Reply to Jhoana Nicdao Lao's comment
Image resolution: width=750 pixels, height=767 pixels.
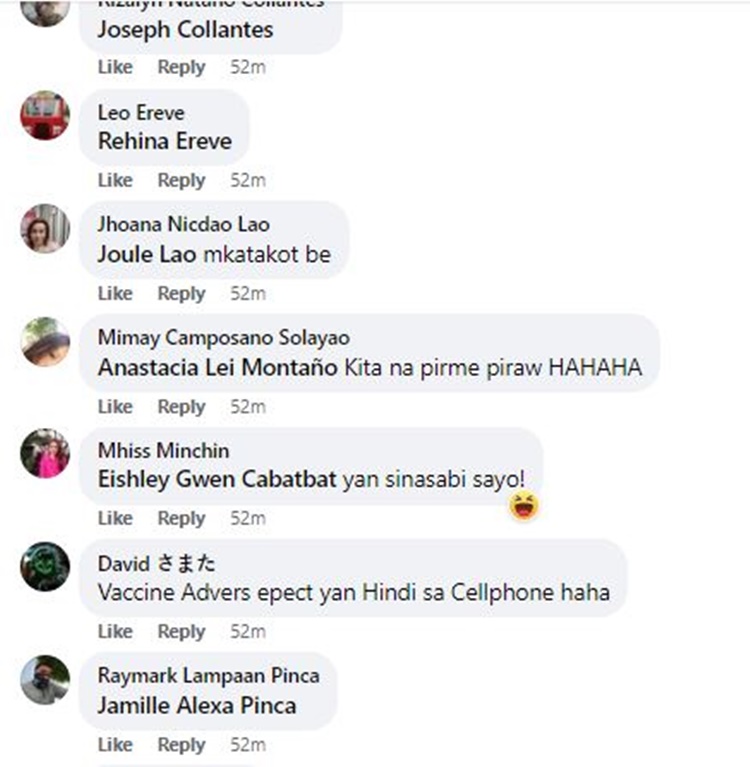pyautogui.click(x=181, y=293)
